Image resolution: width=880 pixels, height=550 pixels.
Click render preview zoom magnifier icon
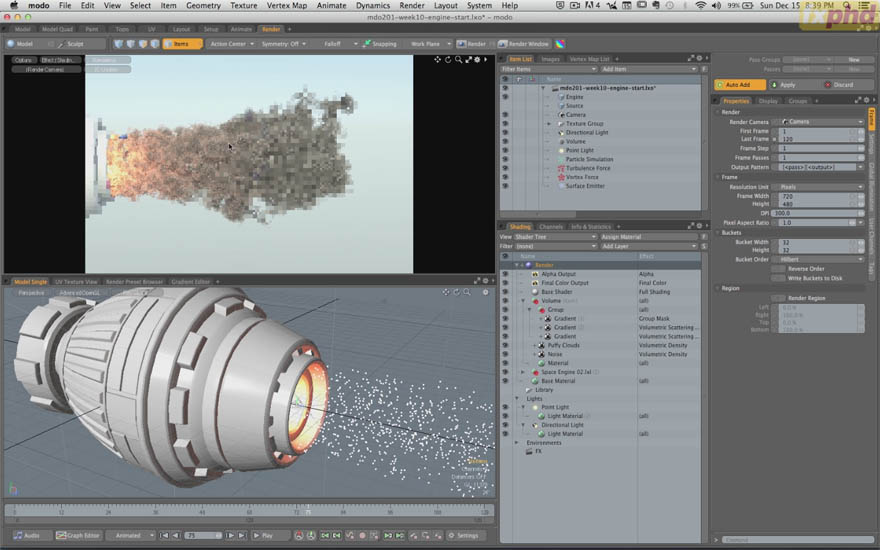point(459,59)
